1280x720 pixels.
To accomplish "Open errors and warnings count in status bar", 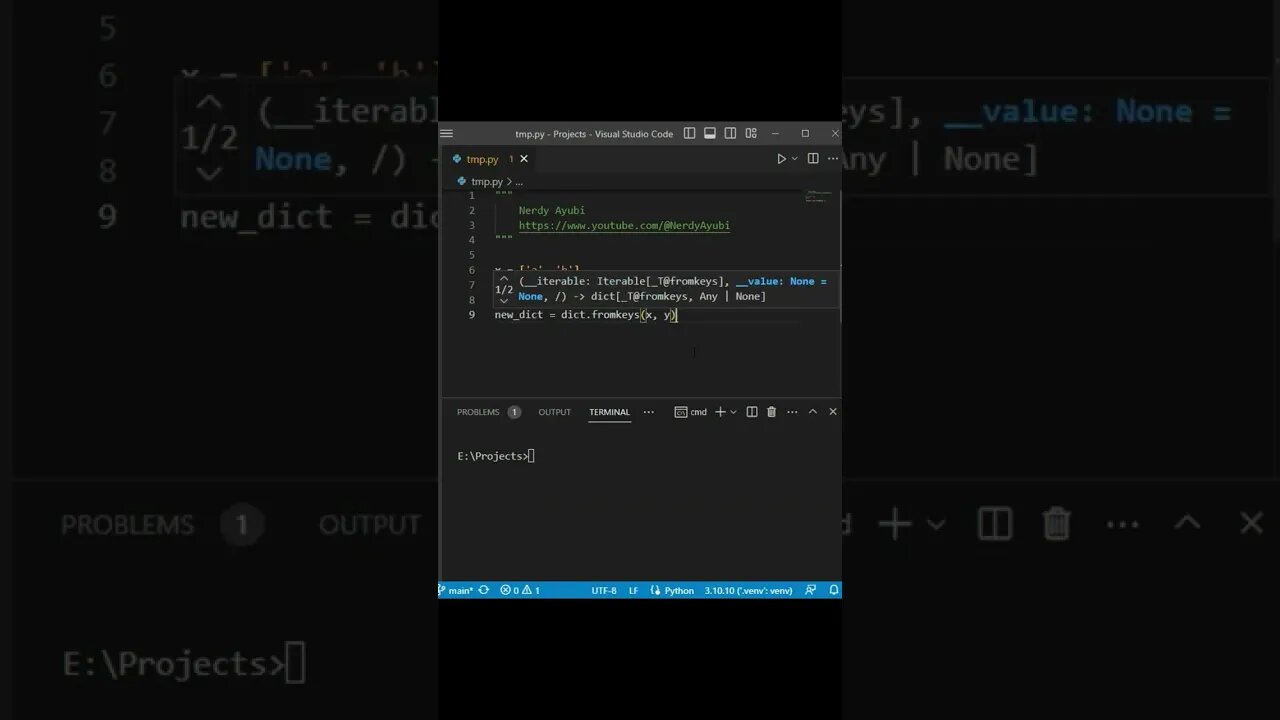I will [x=520, y=591].
